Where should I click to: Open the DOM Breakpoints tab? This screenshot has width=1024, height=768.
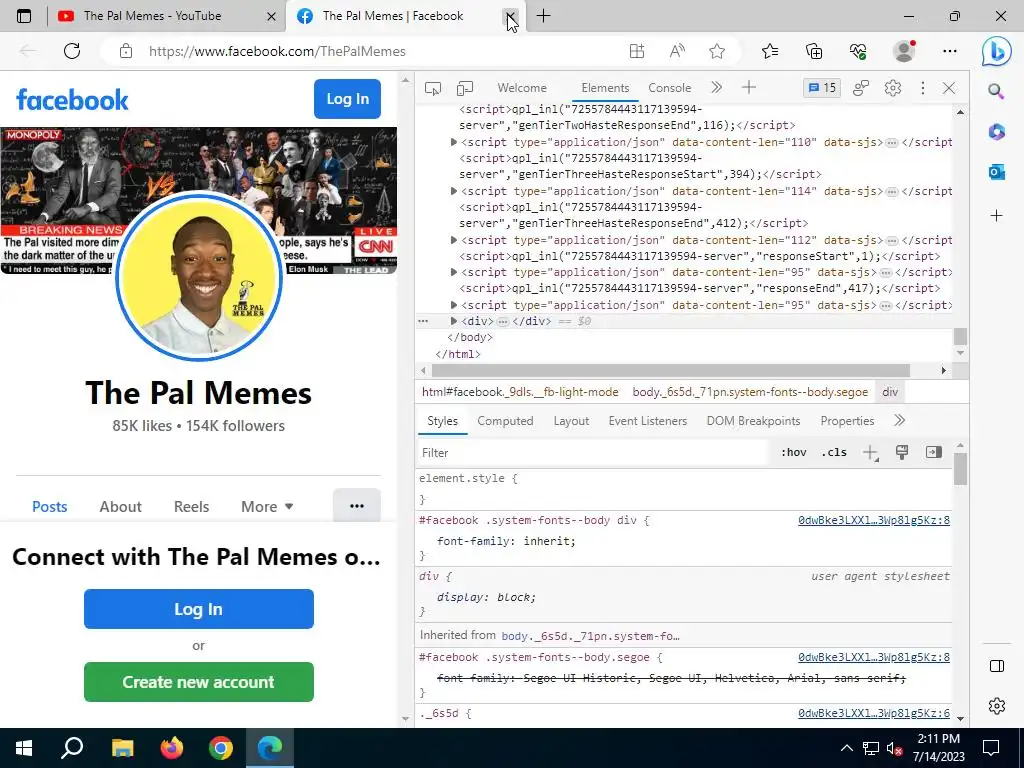pos(753,421)
